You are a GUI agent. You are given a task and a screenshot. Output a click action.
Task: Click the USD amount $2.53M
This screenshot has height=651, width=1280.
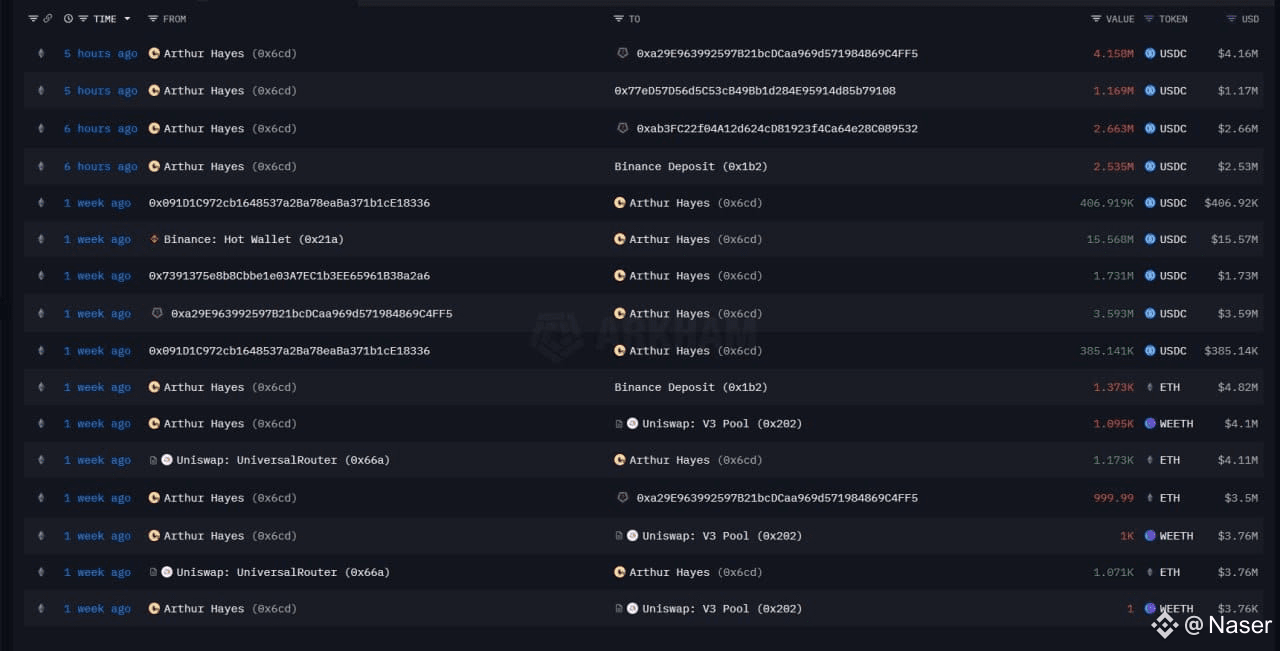pyautogui.click(x=1237, y=167)
